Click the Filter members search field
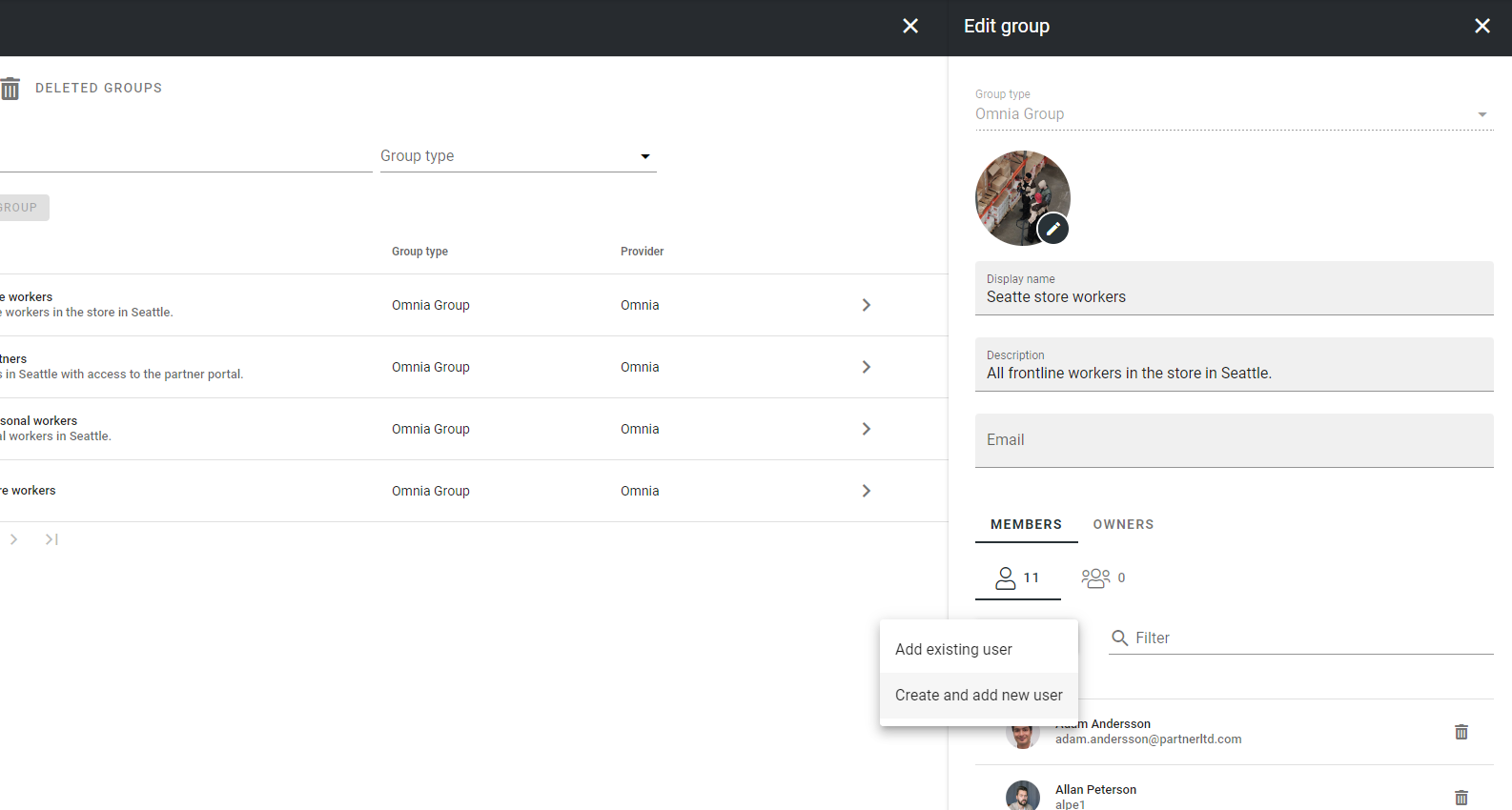Image resolution: width=1512 pixels, height=810 pixels. click(x=1300, y=638)
